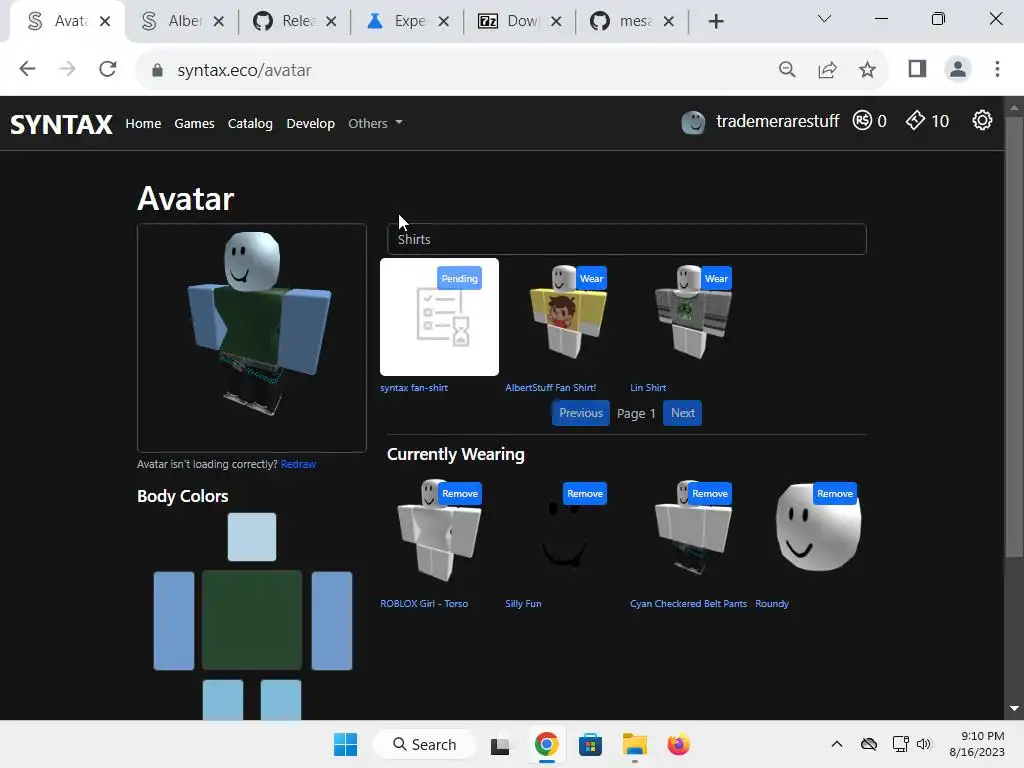
Task: Open AlbertStuff Fan Shirt! link
Action: [551, 387]
